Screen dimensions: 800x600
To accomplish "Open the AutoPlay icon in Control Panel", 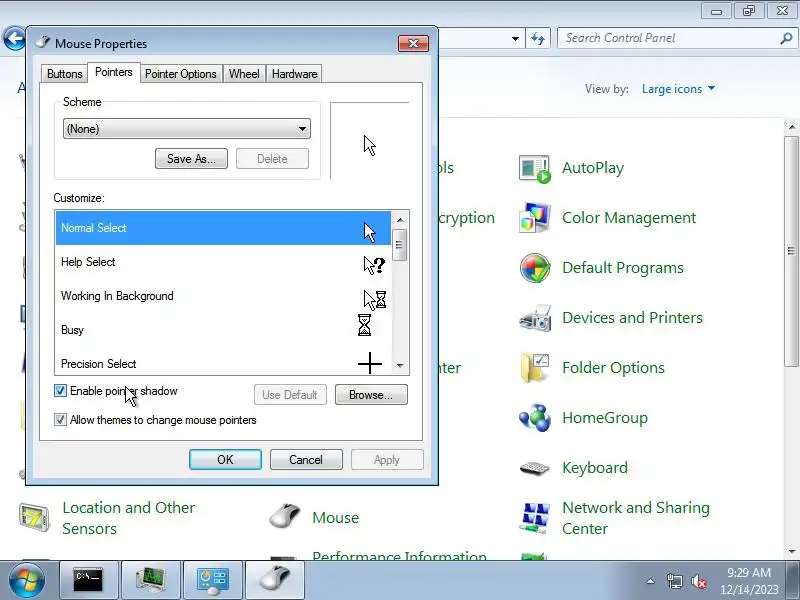I will [535, 169].
